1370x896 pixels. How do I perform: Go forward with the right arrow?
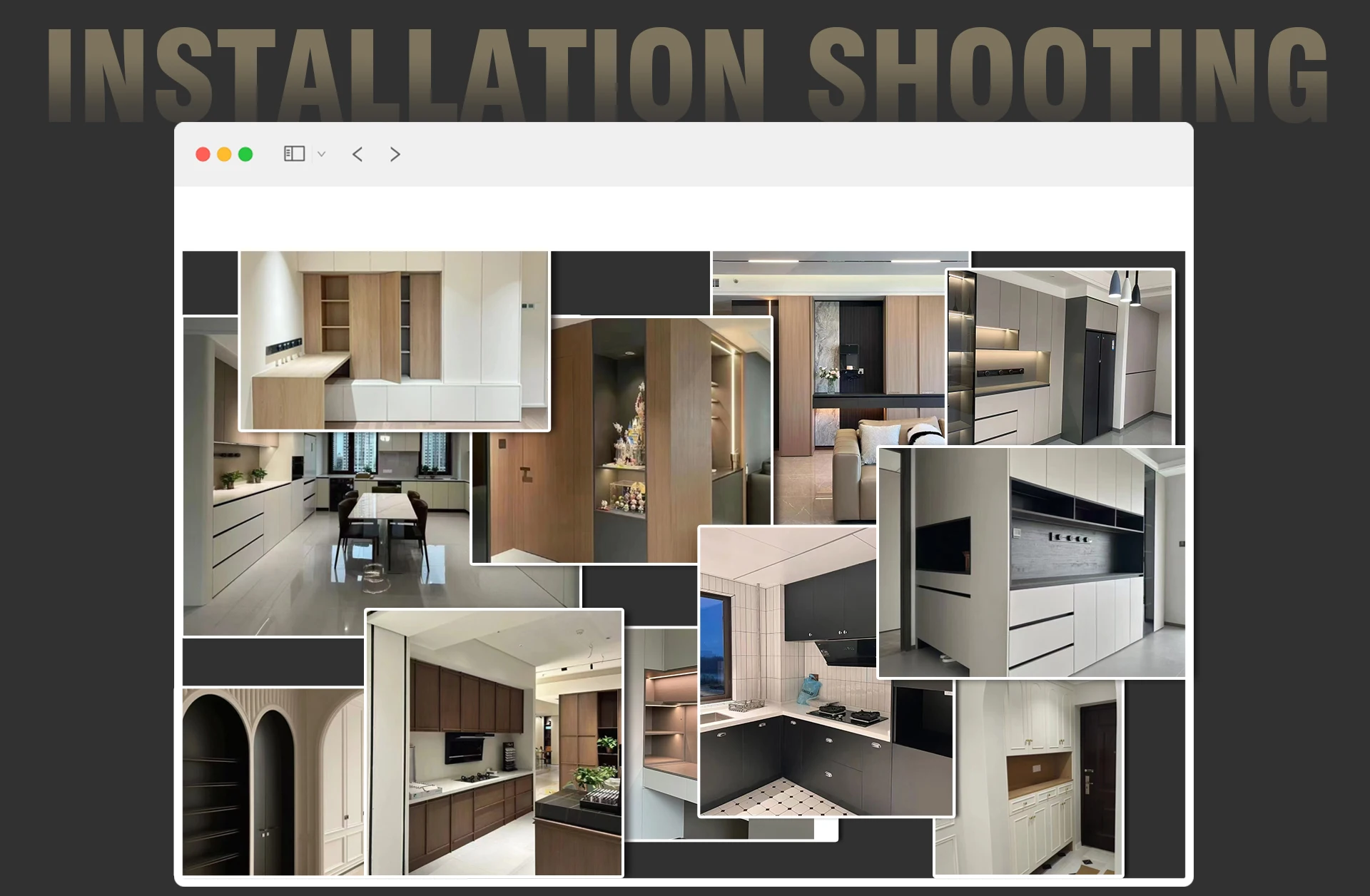(x=395, y=154)
